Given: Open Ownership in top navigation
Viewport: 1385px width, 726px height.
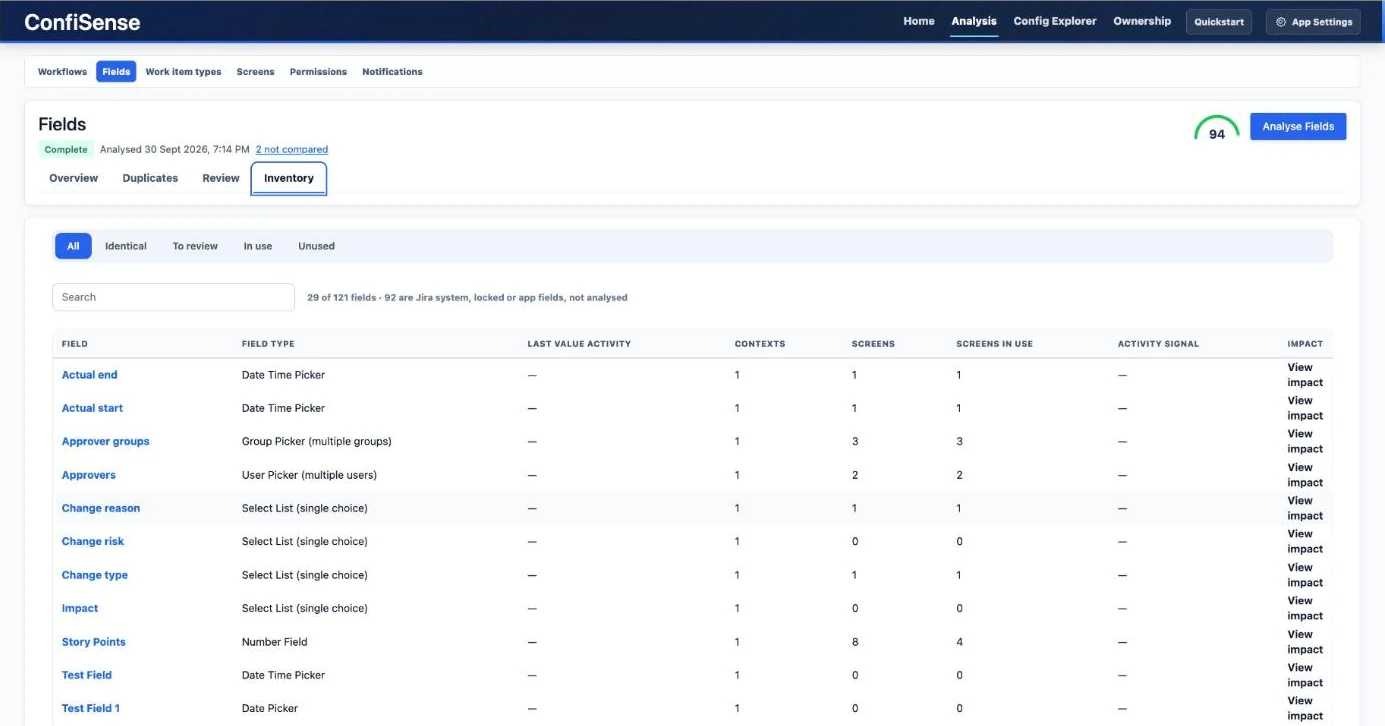Looking at the screenshot, I should click(x=1142, y=21).
